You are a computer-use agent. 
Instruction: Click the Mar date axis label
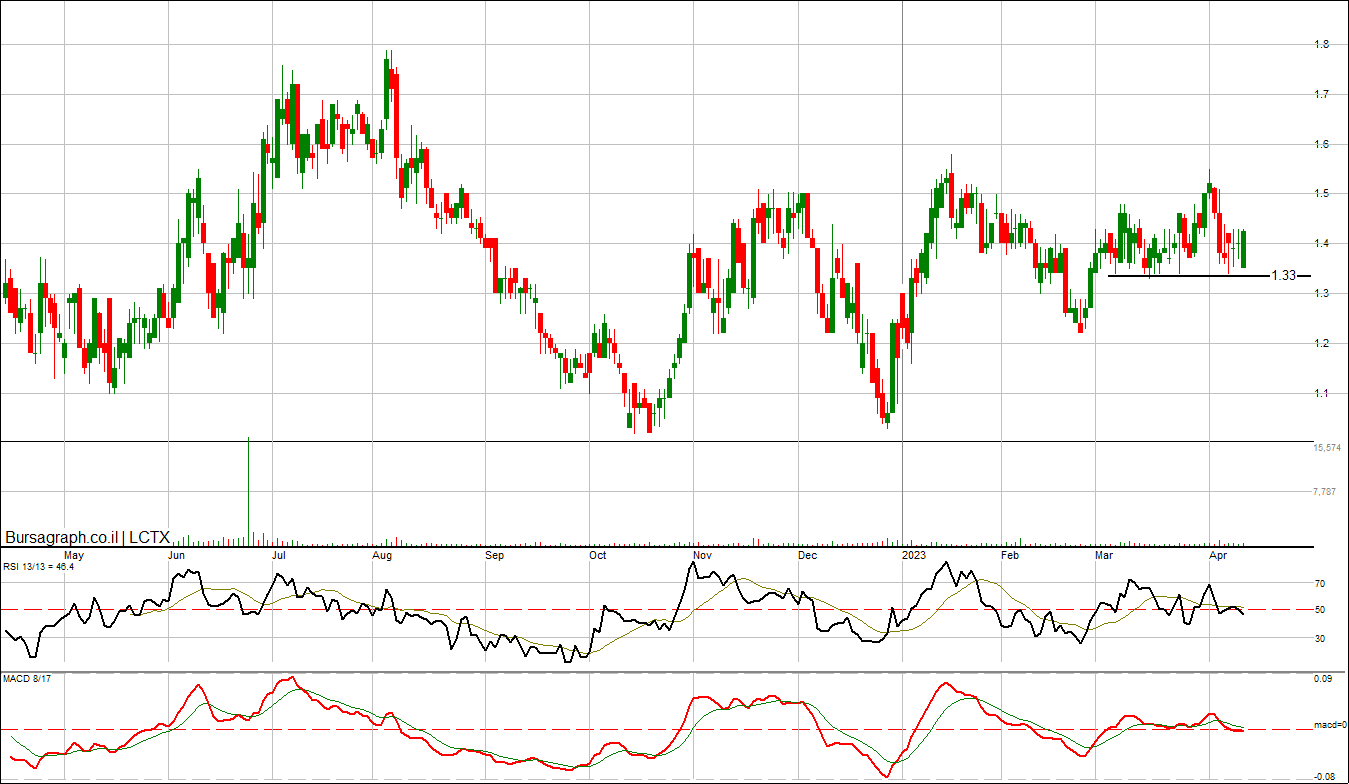pyautogui.click(x=1104, y=554)
